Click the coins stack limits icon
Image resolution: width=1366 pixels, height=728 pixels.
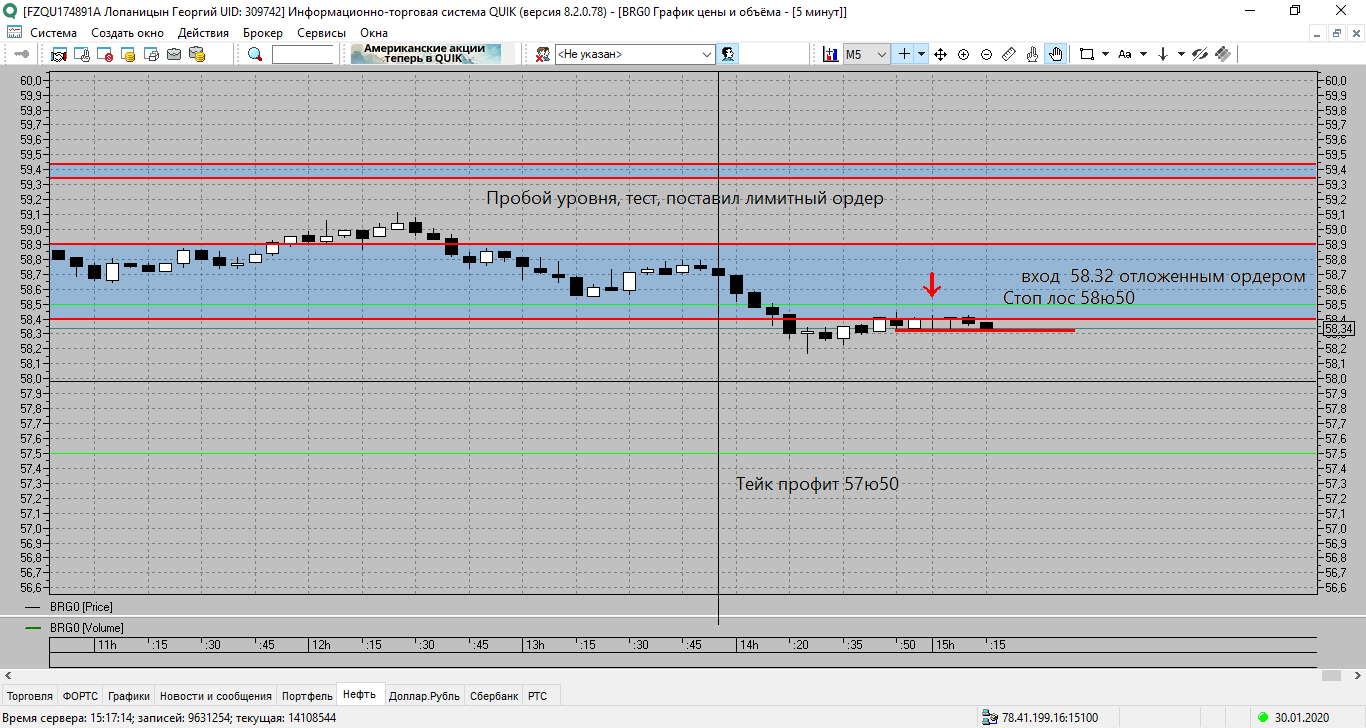pos(197,54)
